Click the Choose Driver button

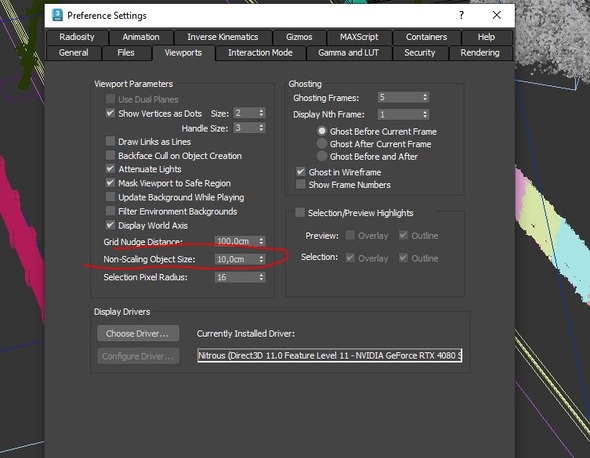(x=138, y=333)
